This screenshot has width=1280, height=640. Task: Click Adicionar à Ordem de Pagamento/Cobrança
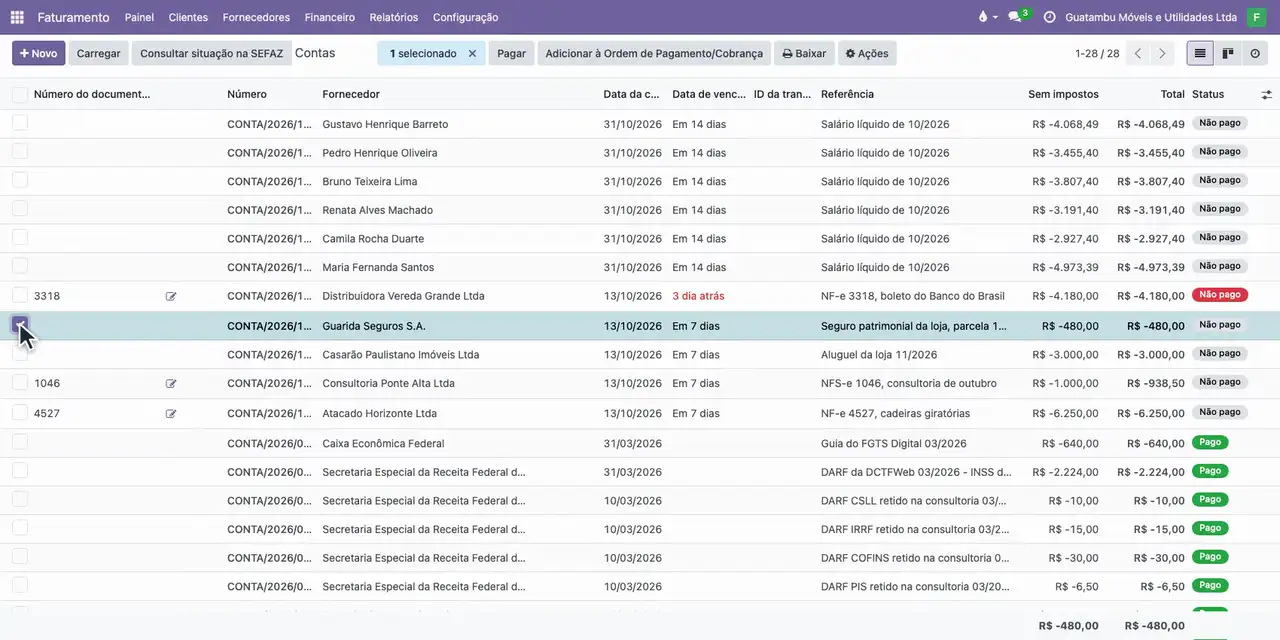pyautogui.click(x=654, y=54)
